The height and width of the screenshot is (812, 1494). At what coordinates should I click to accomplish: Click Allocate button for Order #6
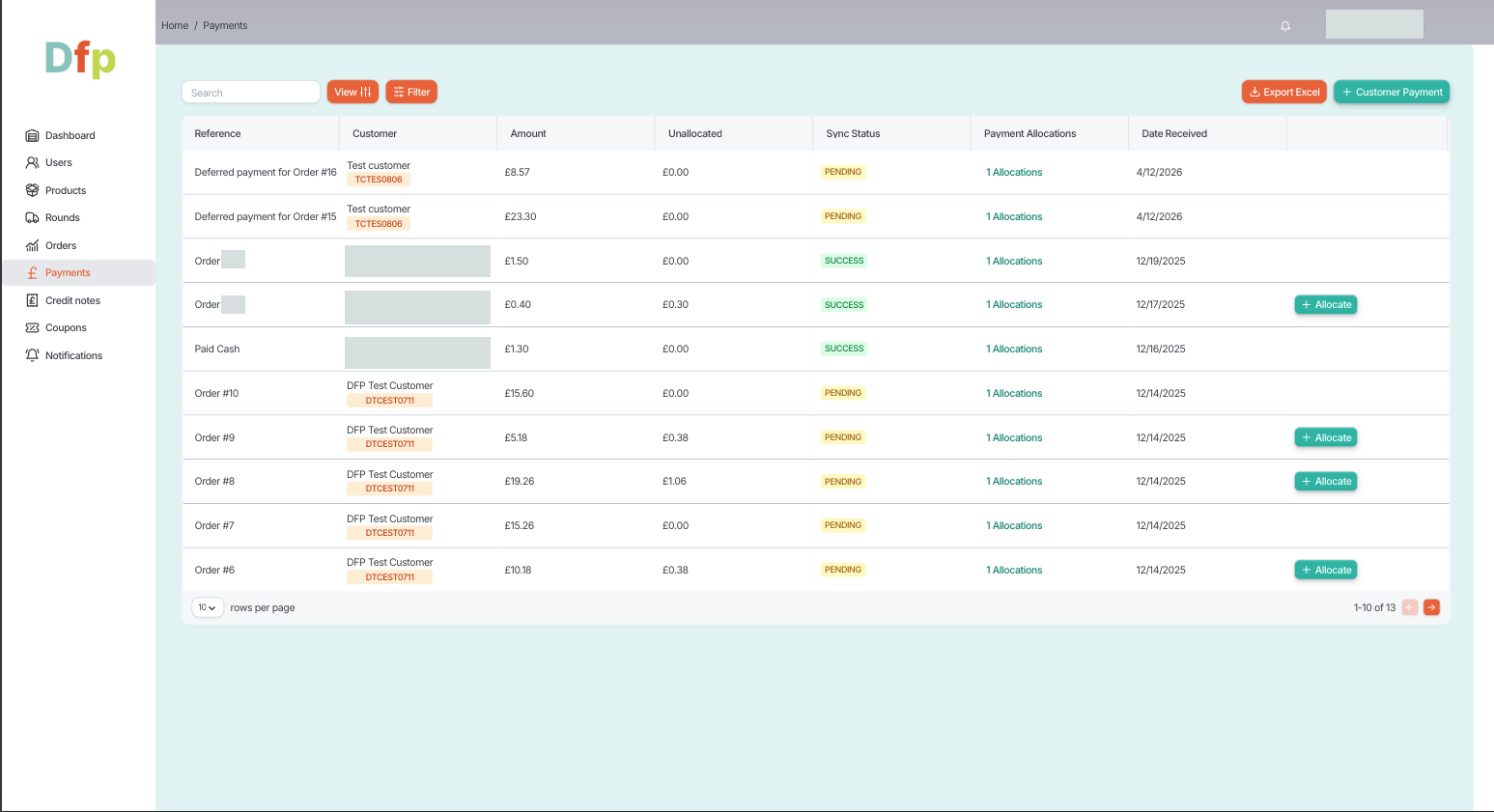pyautogui.click(x=1326, y=570)
